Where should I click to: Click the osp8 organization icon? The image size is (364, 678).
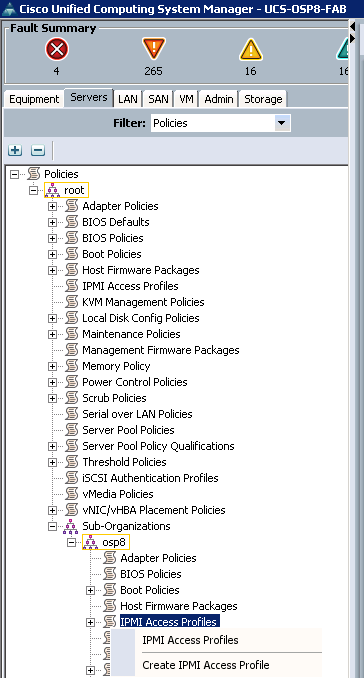90,542
